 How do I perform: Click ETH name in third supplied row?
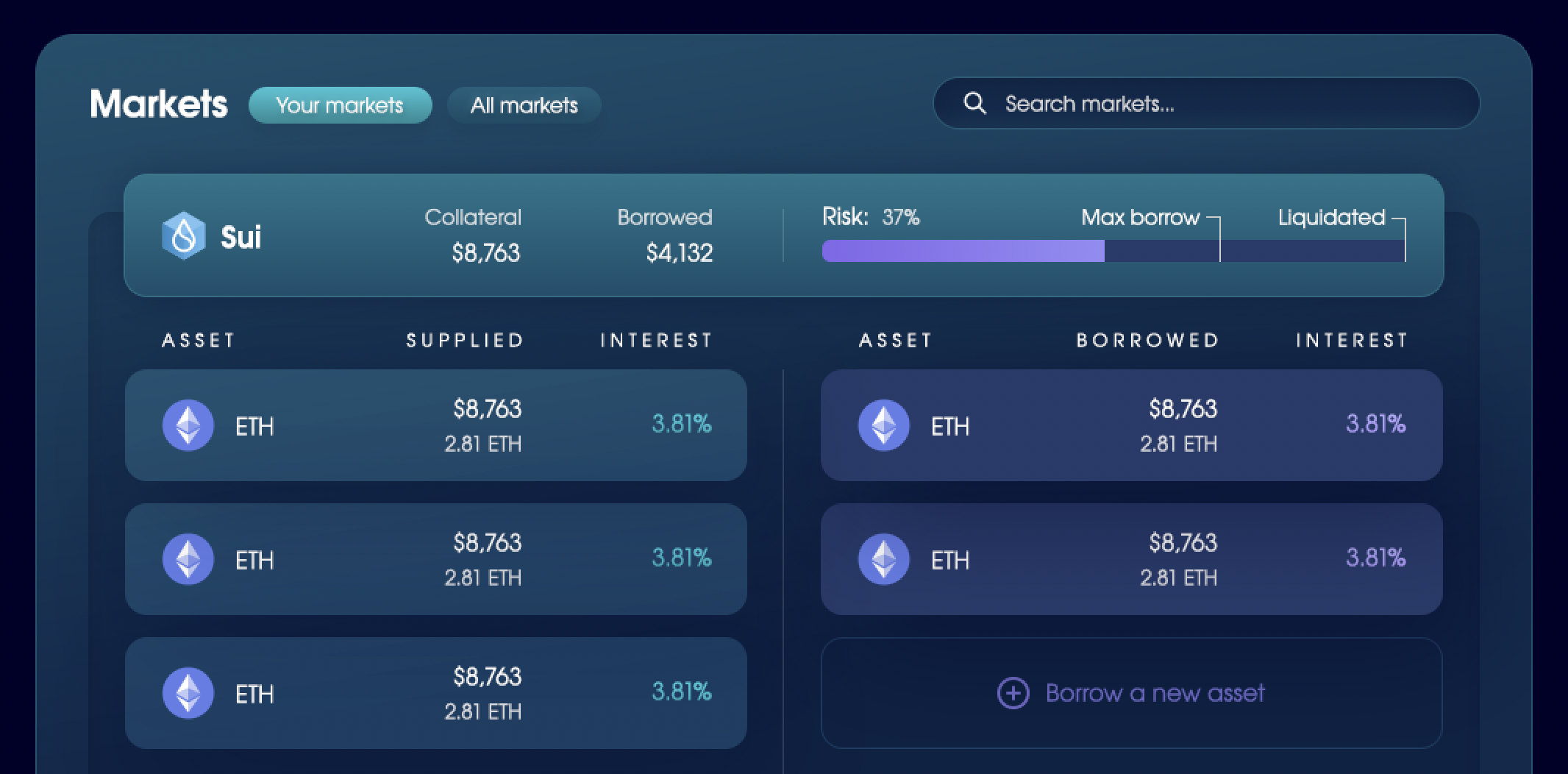point(254,694)
